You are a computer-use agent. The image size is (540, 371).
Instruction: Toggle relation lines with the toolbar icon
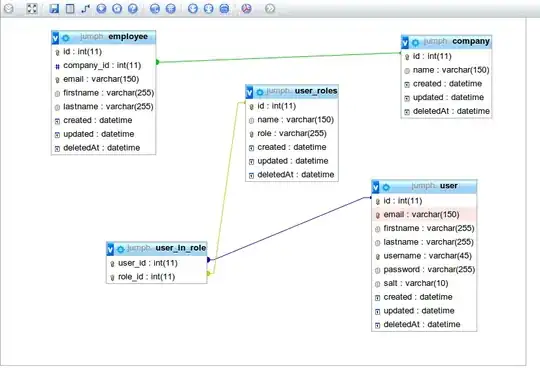(x=224, y=9)
